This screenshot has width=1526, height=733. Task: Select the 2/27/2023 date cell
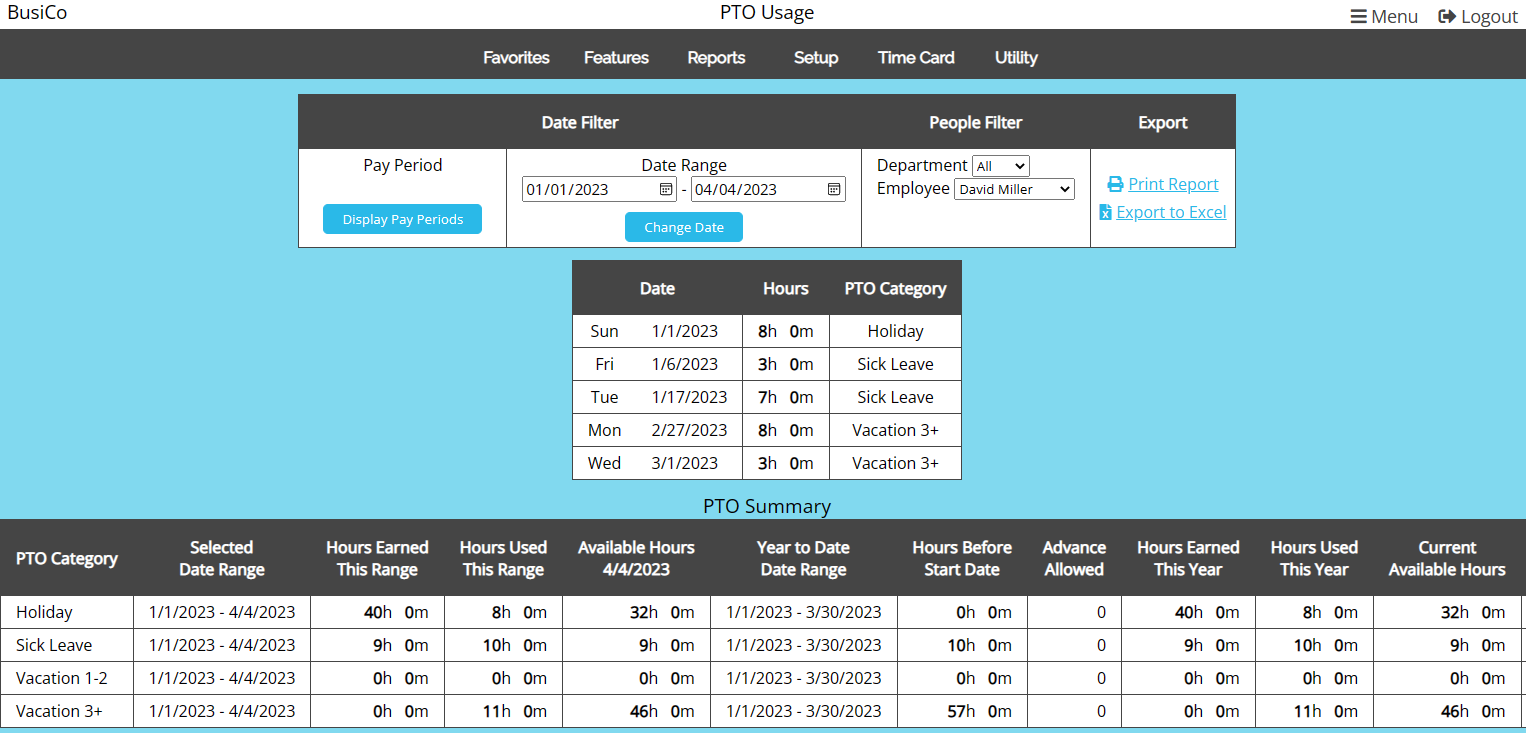point(689,430)
